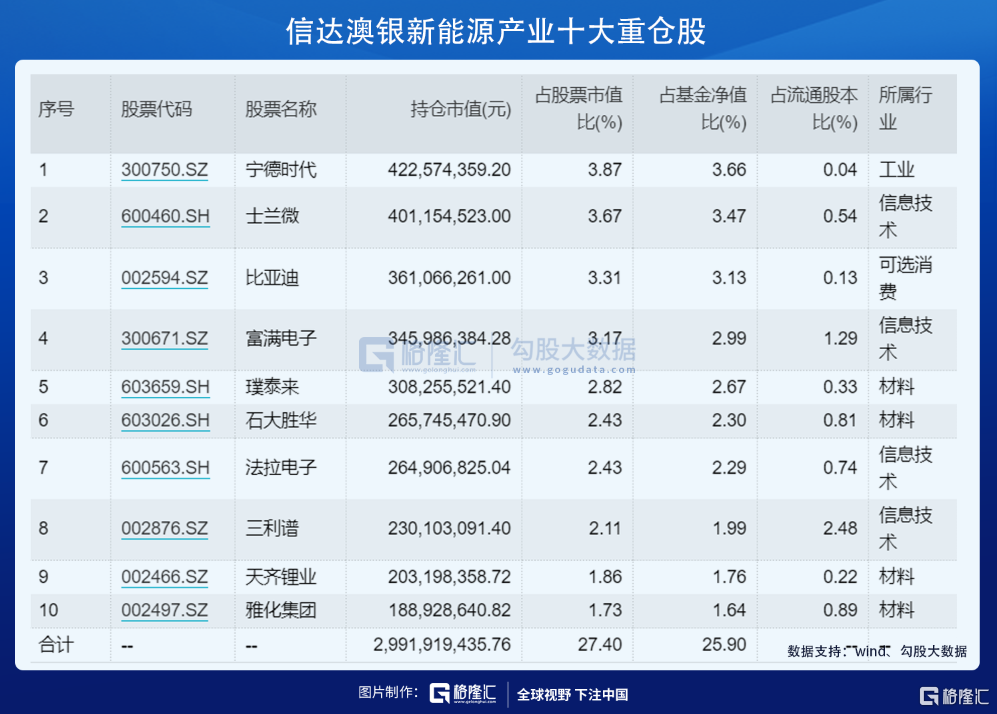Click the stock name 天齐锂业
This screenshot has height=714, width=997.
[x=281, y=577]
